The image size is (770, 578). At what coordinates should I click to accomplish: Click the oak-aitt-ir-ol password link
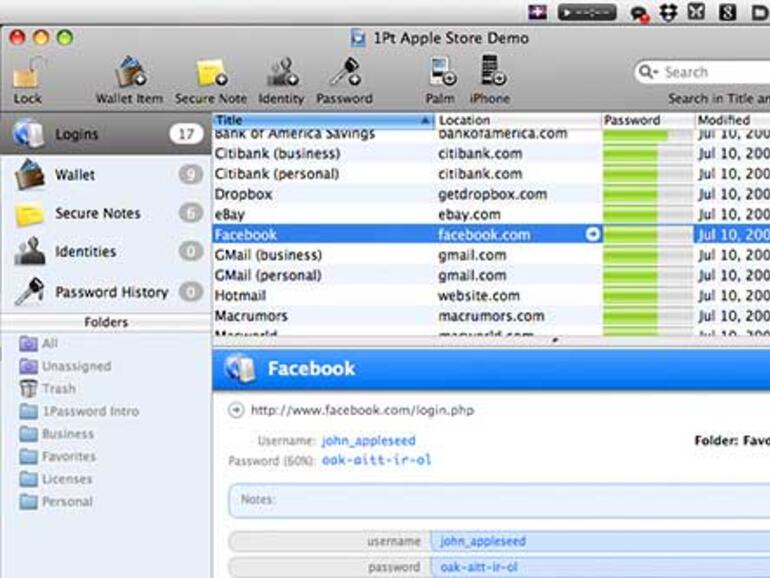click(x=377, y=460)
